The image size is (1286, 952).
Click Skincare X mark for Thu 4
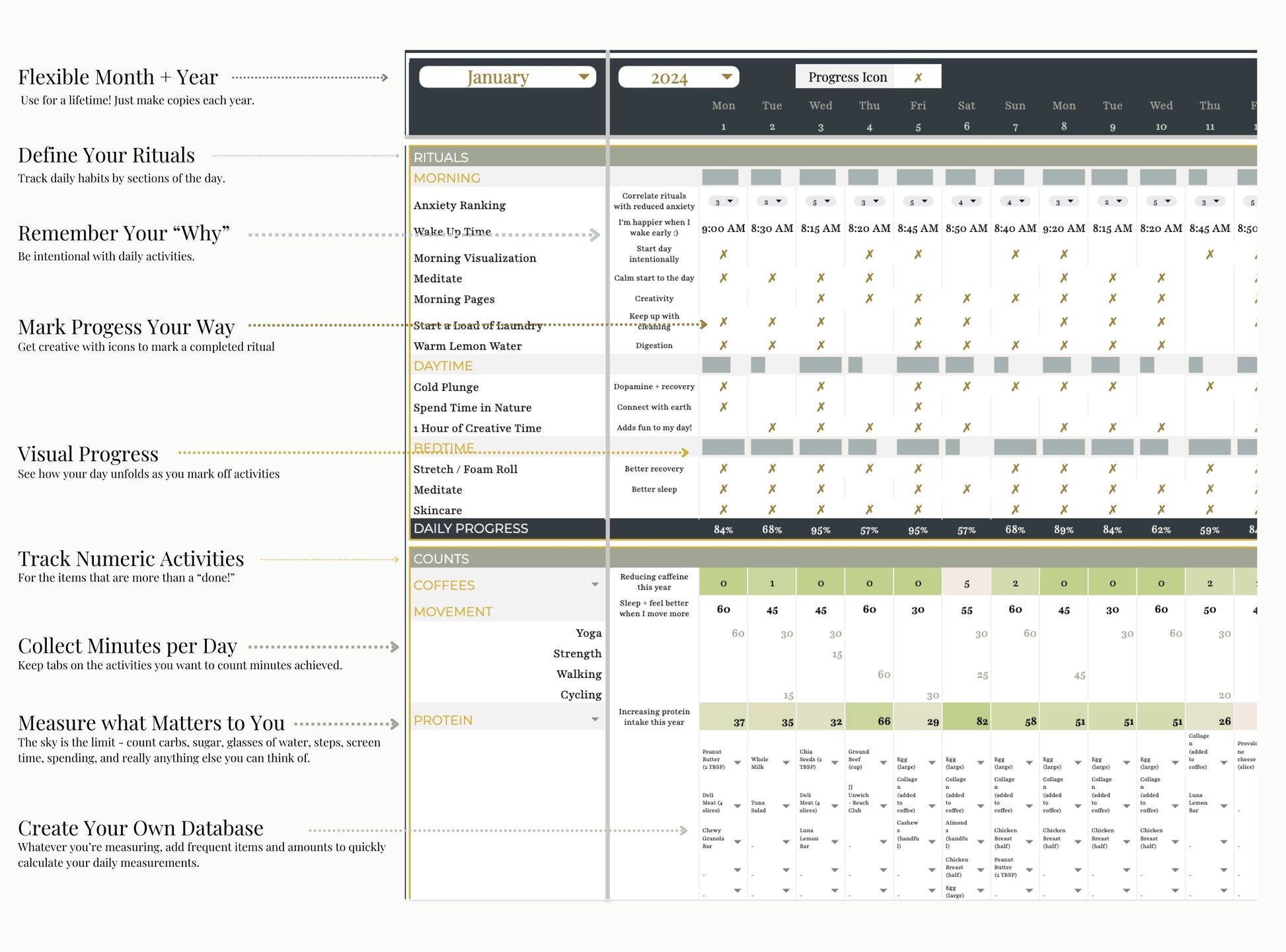[x=869, y=509]
